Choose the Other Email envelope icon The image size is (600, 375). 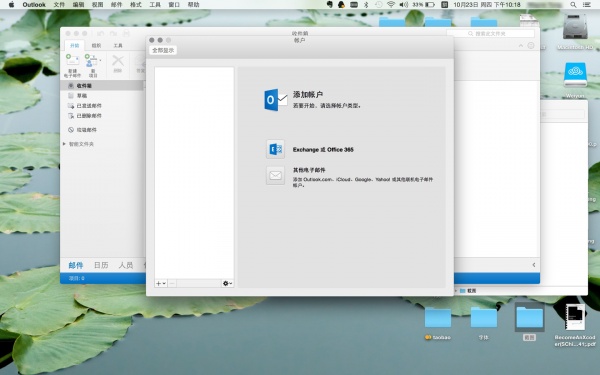tap(275, 175)
